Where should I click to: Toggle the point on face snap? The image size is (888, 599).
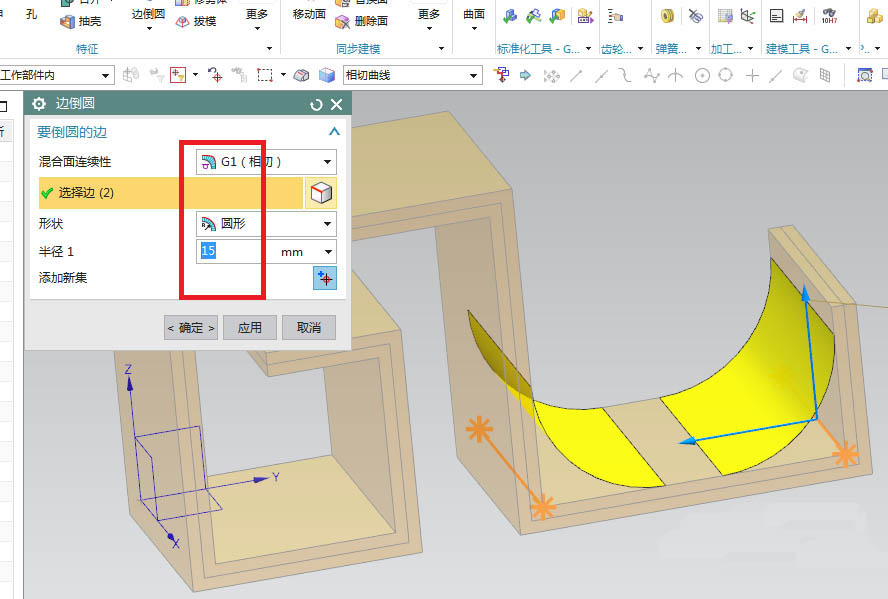click(x=800, y=75)
